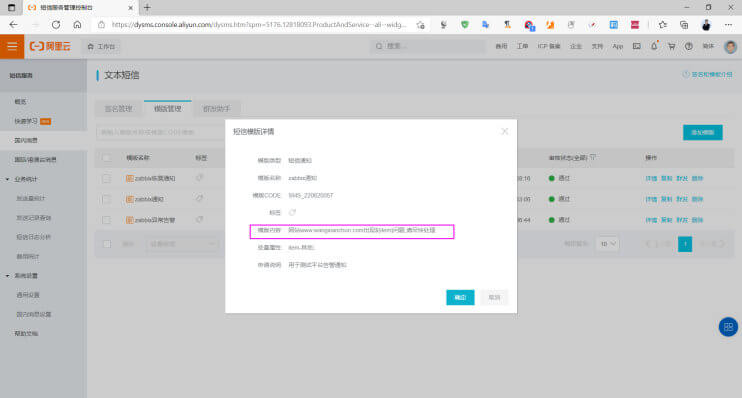Click the blue confirm button in dialog
The image size is (742, 398).
(460, 297)
